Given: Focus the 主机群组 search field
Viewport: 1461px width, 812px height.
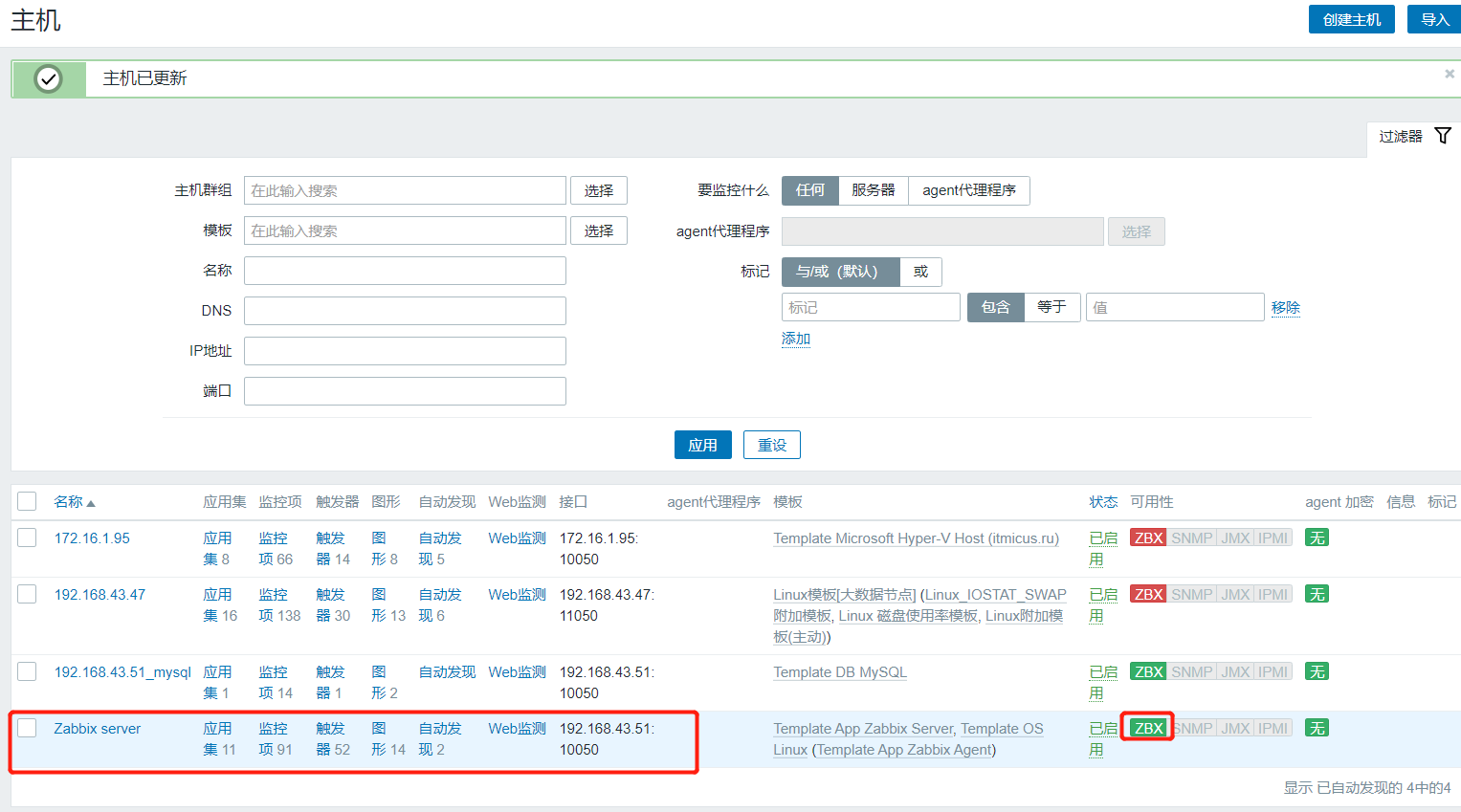Looking at the screenshot, I should [x=405, y=190].
